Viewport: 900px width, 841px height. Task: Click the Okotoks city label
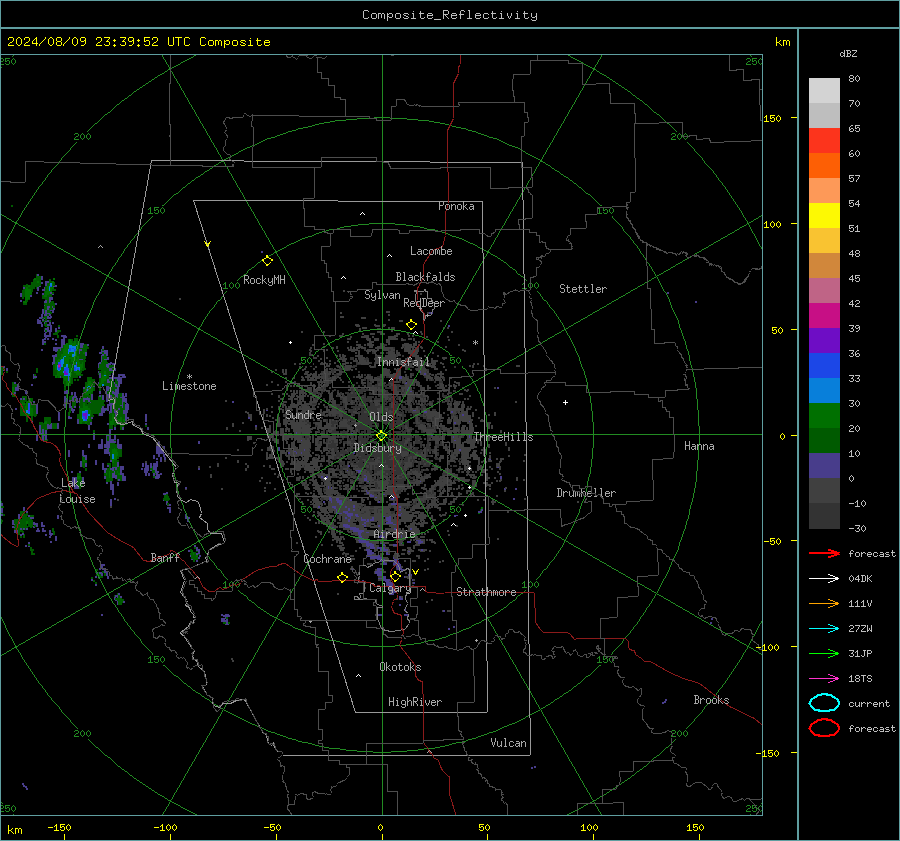coord(400,667)
